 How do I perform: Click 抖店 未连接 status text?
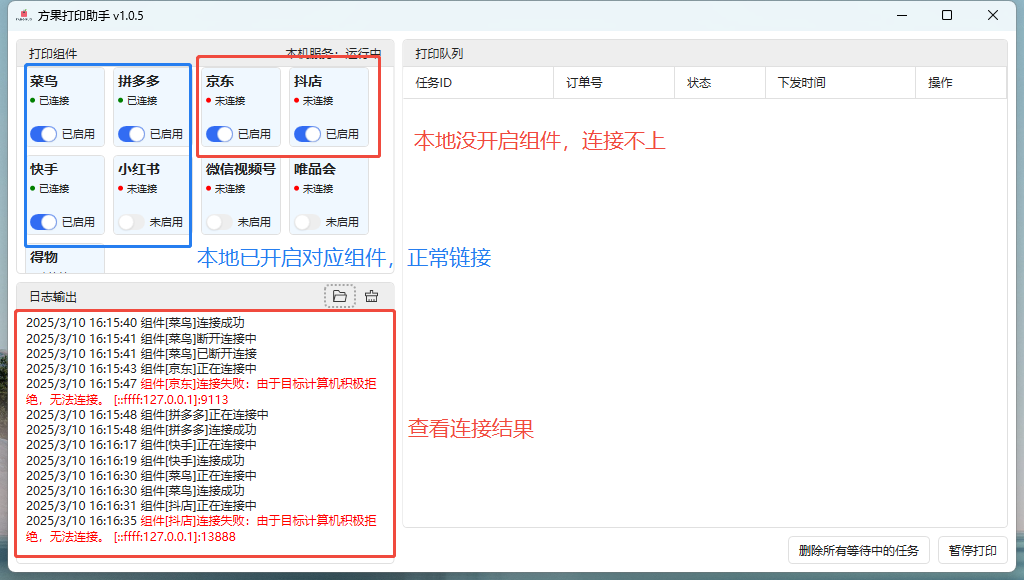click(318, 101)
